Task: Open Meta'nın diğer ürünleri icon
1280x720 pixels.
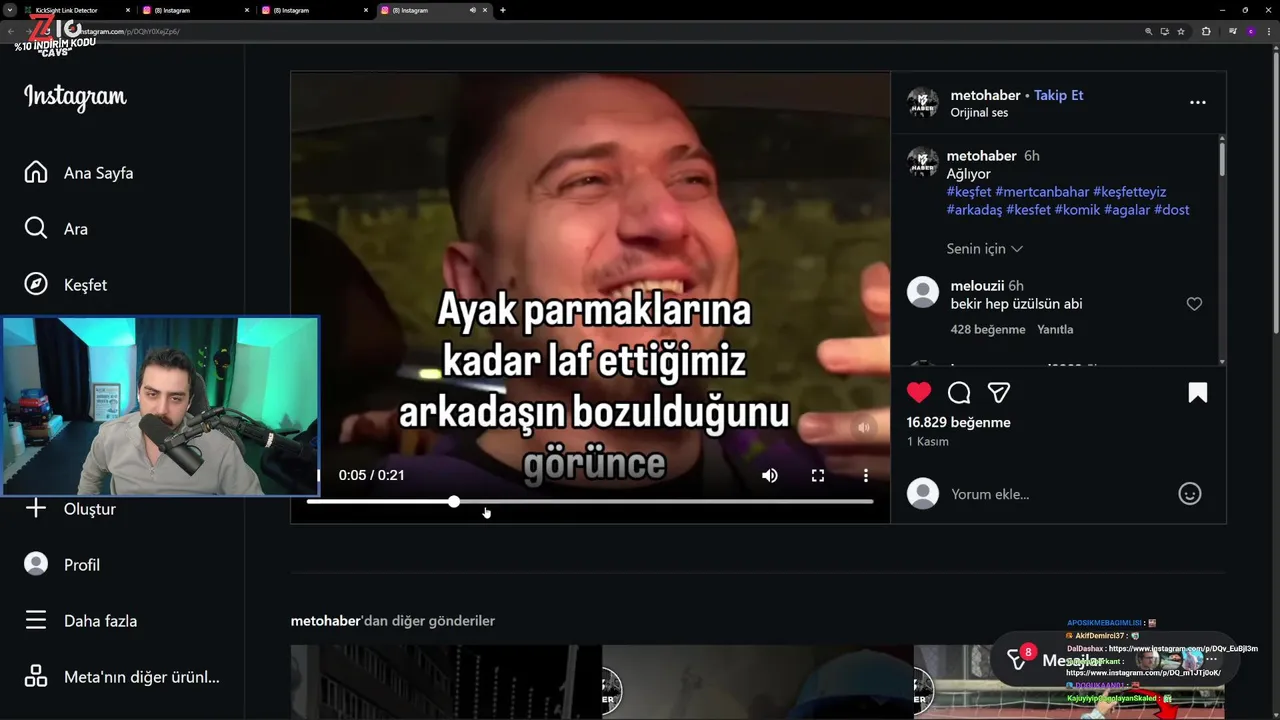Action: (x=36, y=676)
